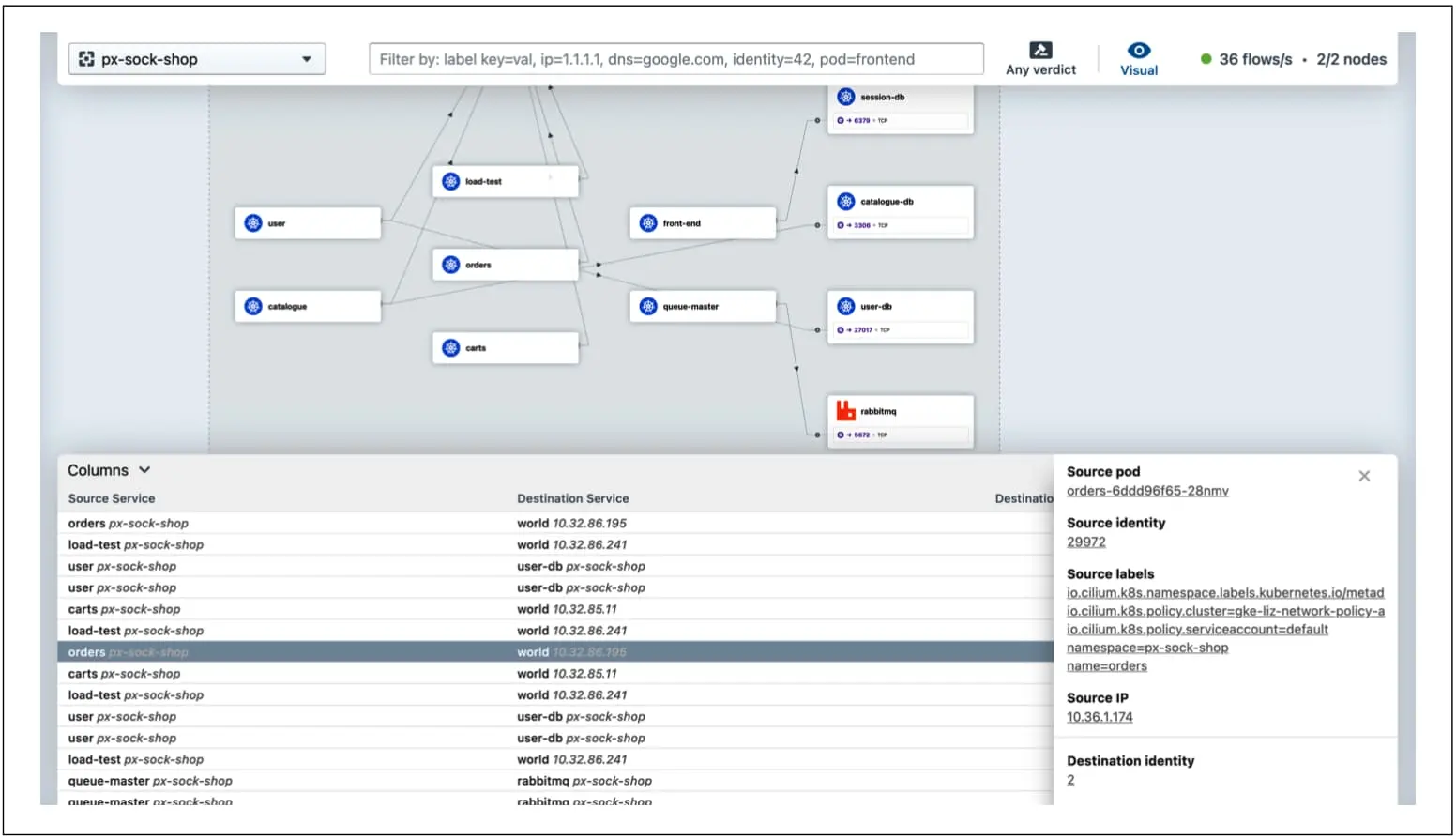Select the carts service icon
The image size is (1456, 839).
(x=451, y=347)
